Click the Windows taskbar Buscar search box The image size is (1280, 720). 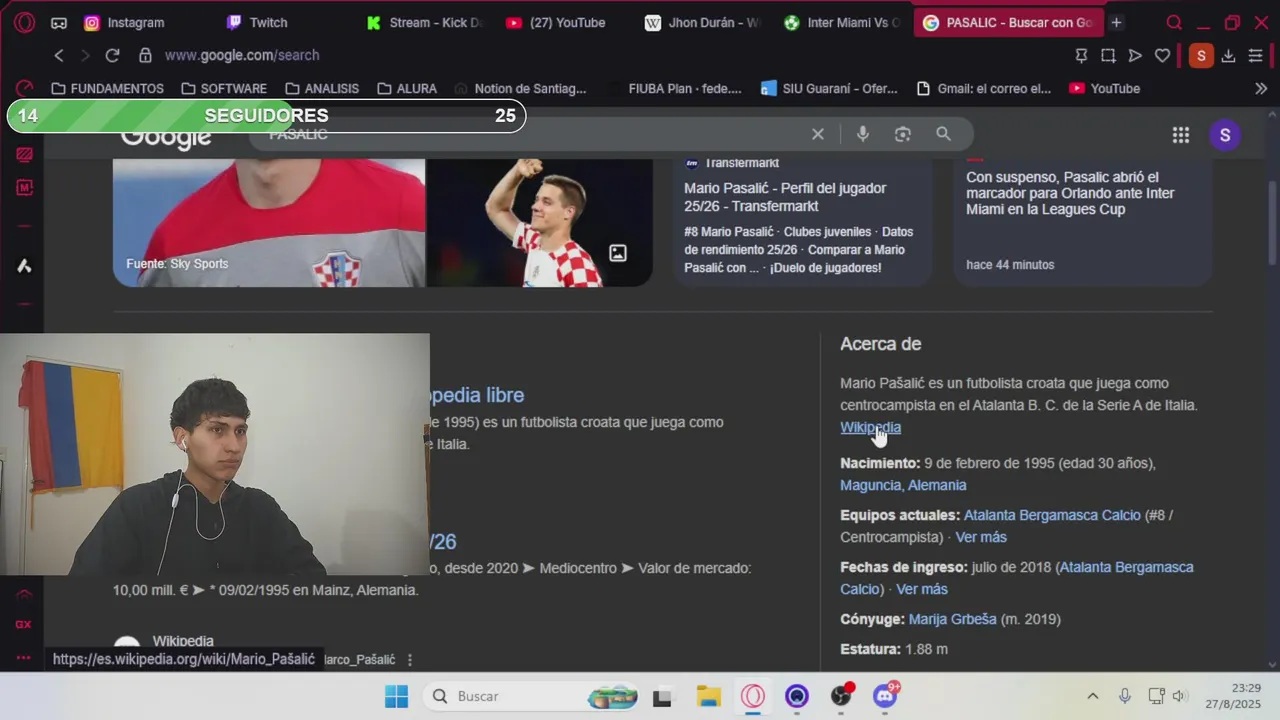point(530,696)
